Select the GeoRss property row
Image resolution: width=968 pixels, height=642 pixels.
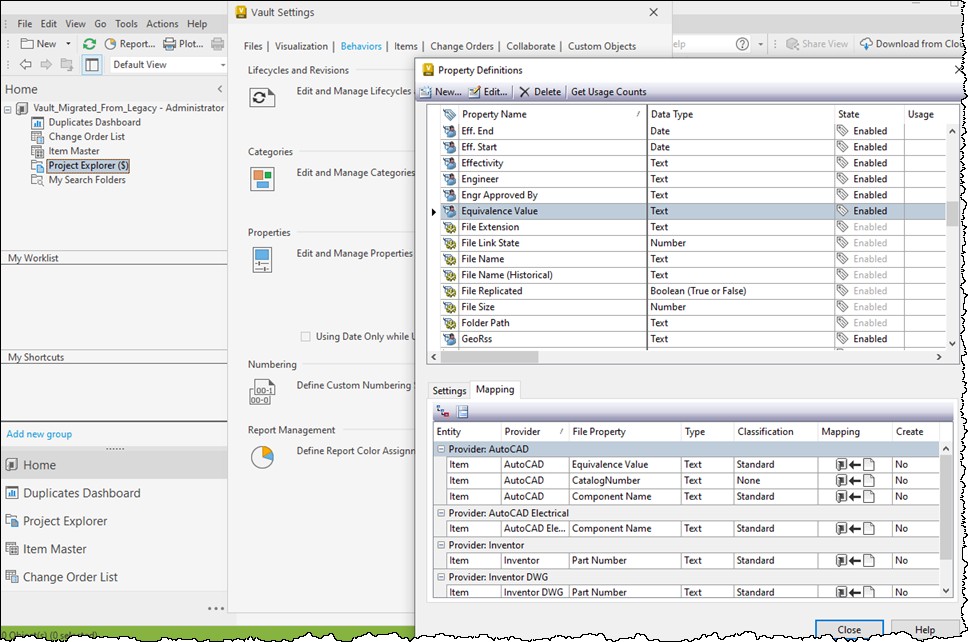(x=693, y=339)
